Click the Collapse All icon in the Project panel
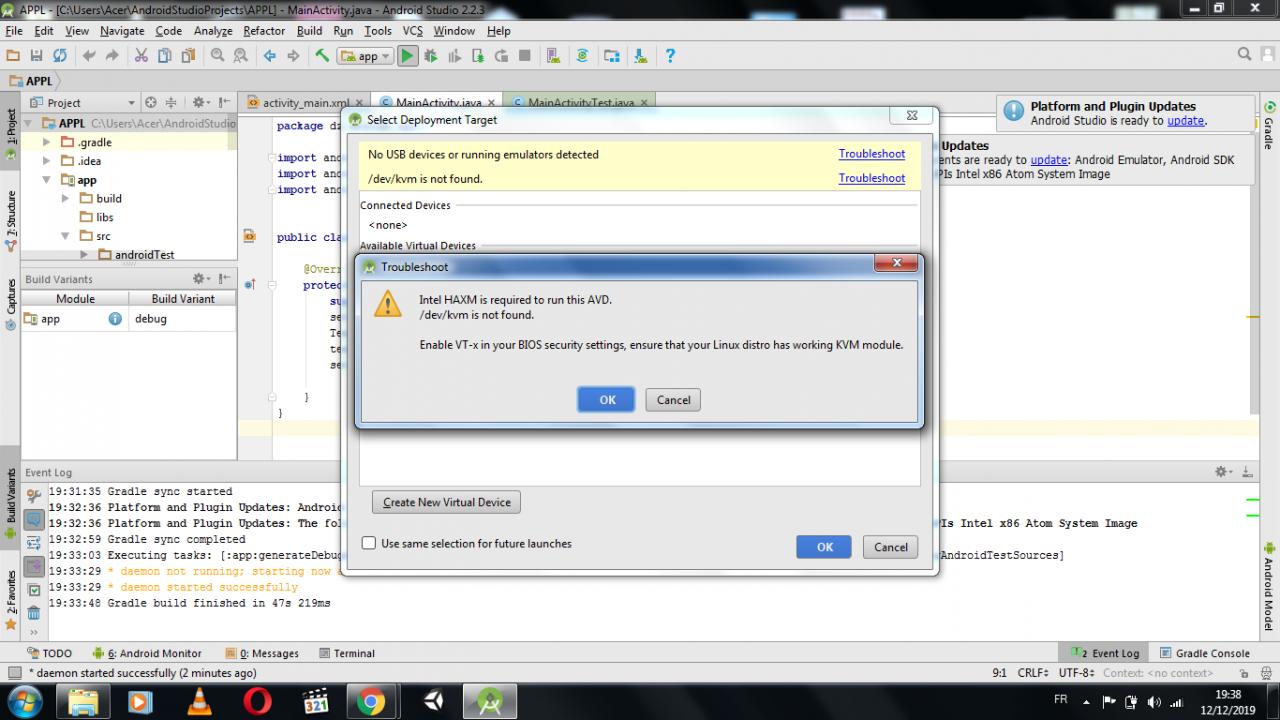Image resolution: width=1280 pixels, height=720 pixels. [x=172, y=102]
